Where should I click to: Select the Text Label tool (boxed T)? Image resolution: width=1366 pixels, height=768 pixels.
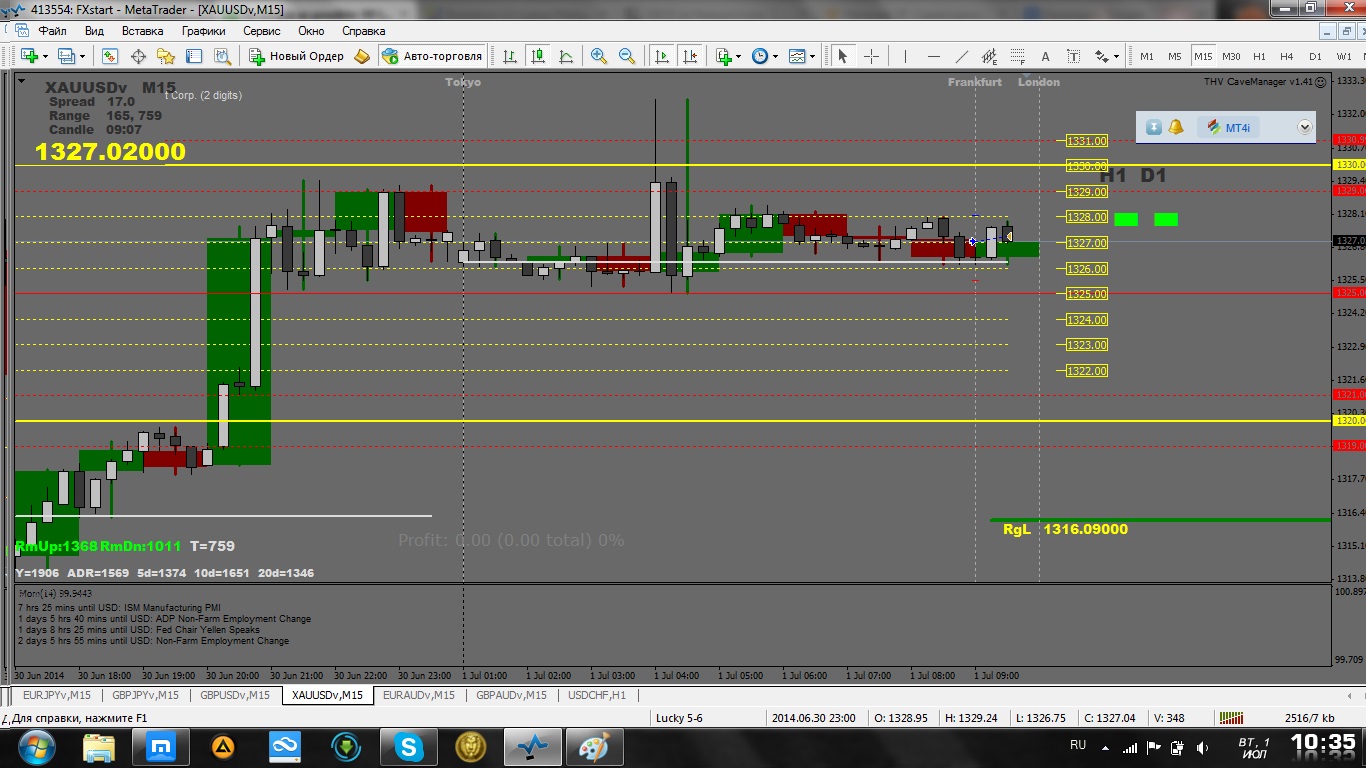point(1075,56)
